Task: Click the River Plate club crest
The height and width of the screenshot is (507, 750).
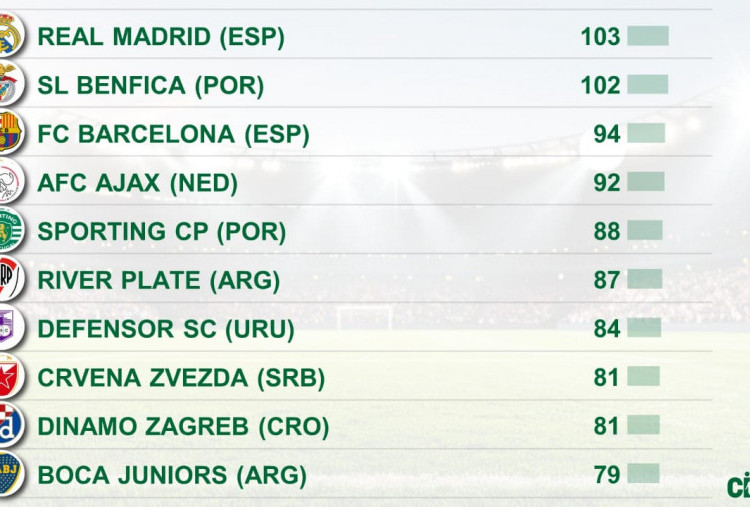Action: 11,278
